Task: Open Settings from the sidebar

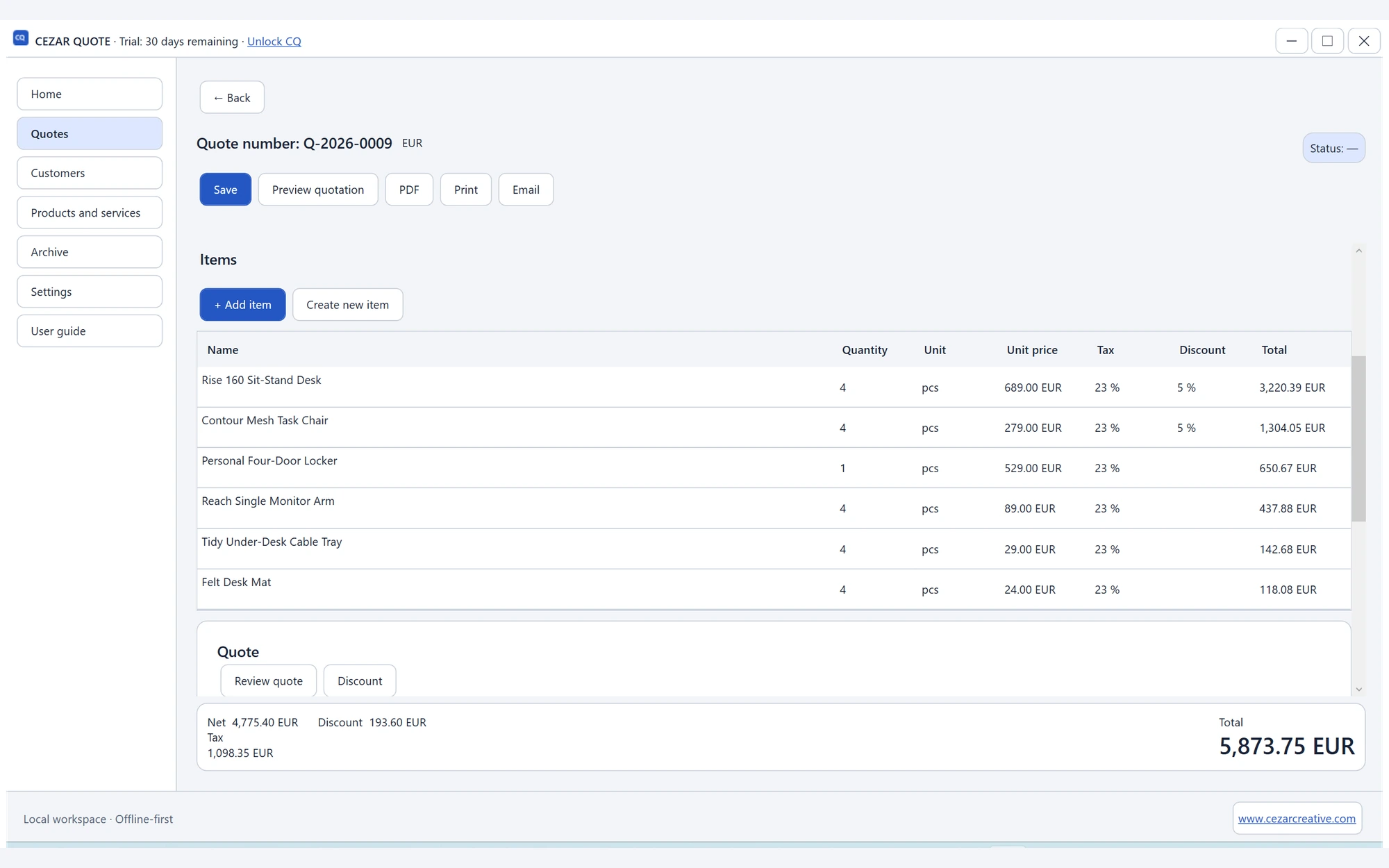Action: point(90,292)
